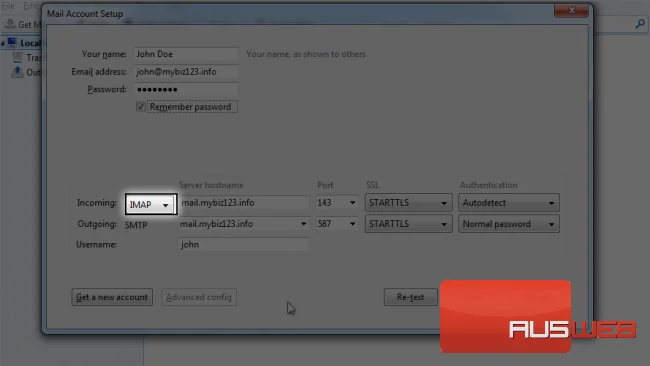Open the outgoing SSL STARTTLS dropdown
This screenshot has height=366, width=650.
pos(408,224)
